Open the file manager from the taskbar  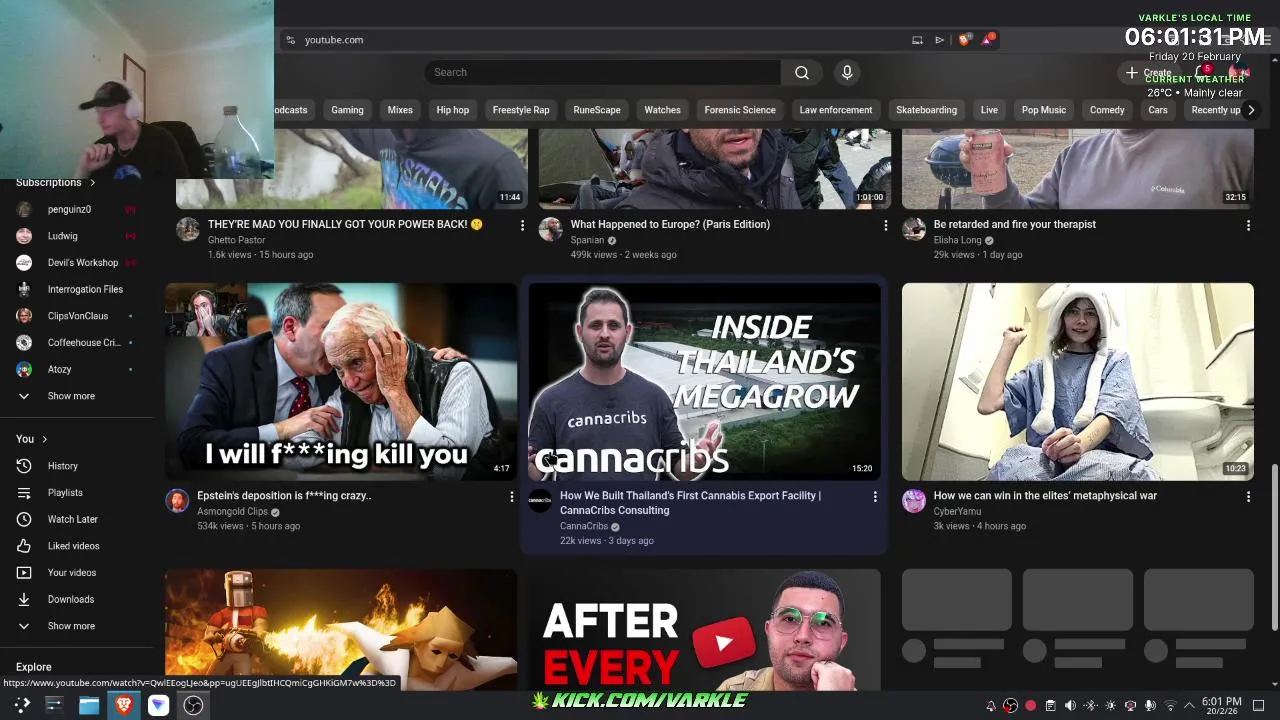(x=89, y=705)
